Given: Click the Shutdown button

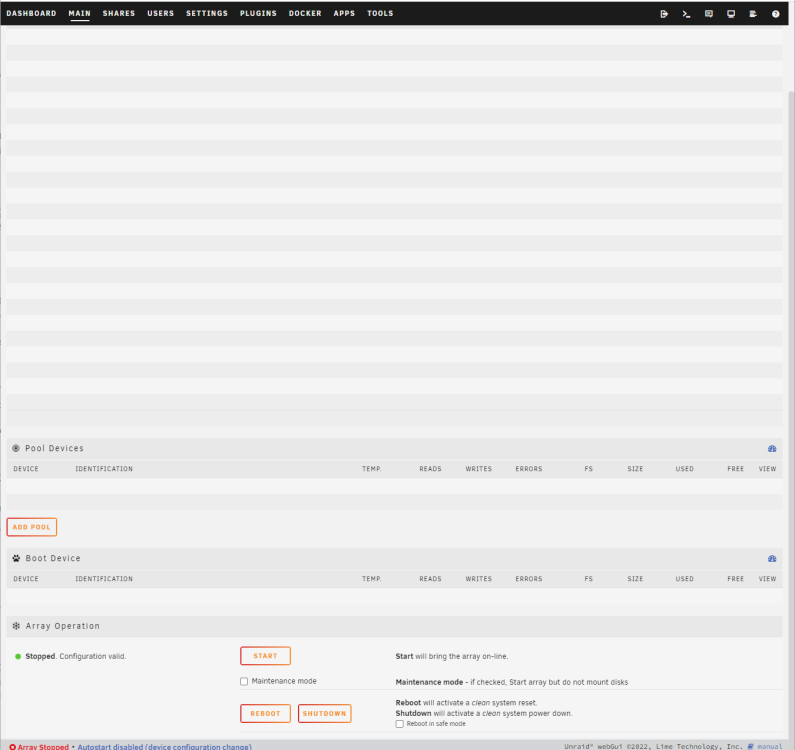Looking at the screenshot, I should click(x=324, y=713).
